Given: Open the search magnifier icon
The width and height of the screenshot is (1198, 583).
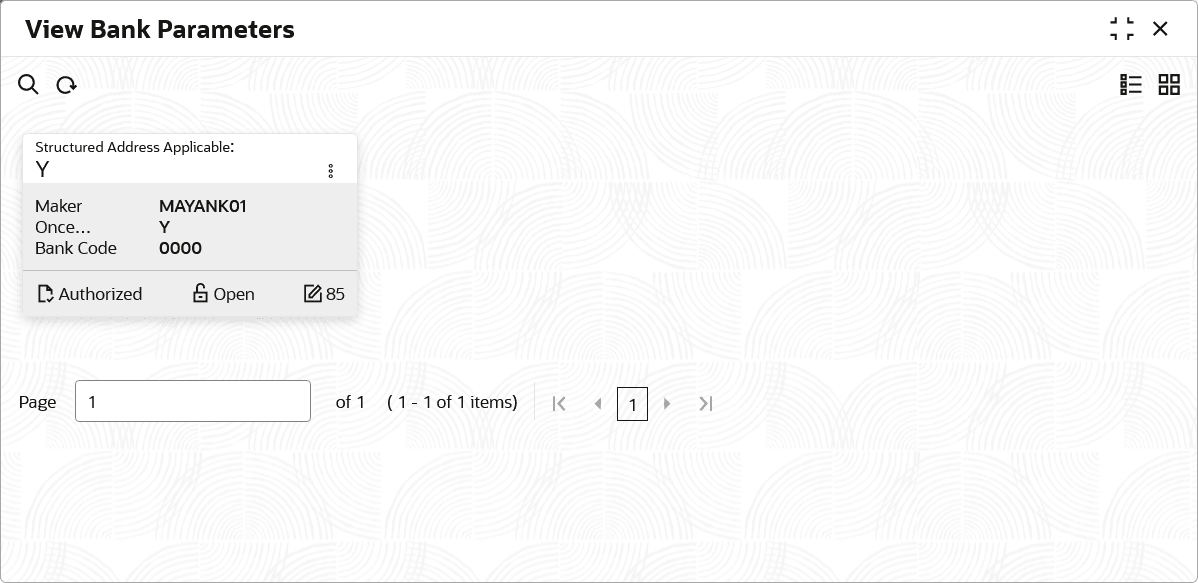Looking at the screenshot, I should [x=28, y=84].
